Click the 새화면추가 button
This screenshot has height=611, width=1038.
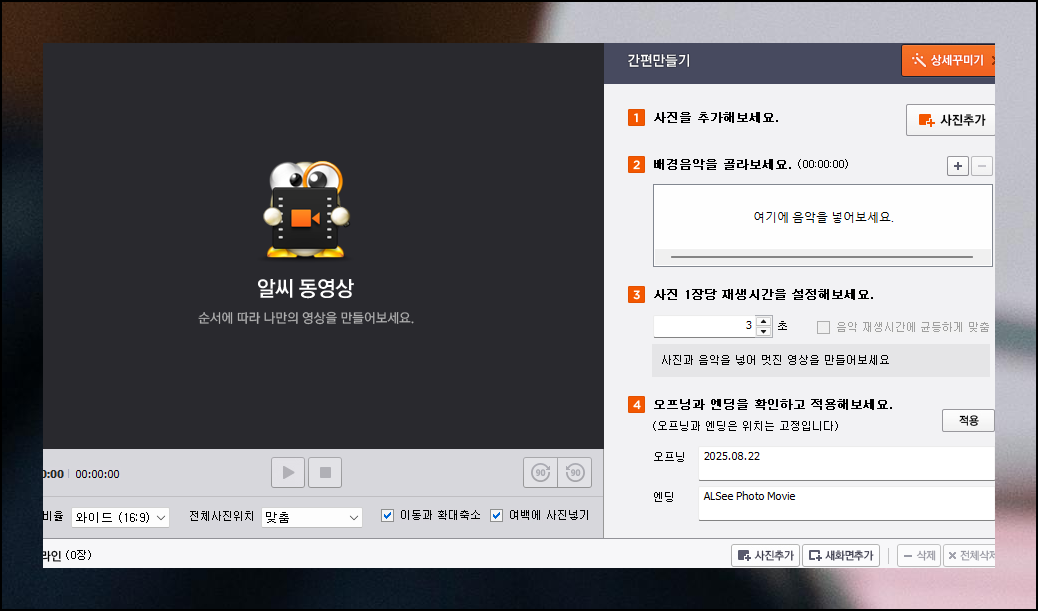841,555
